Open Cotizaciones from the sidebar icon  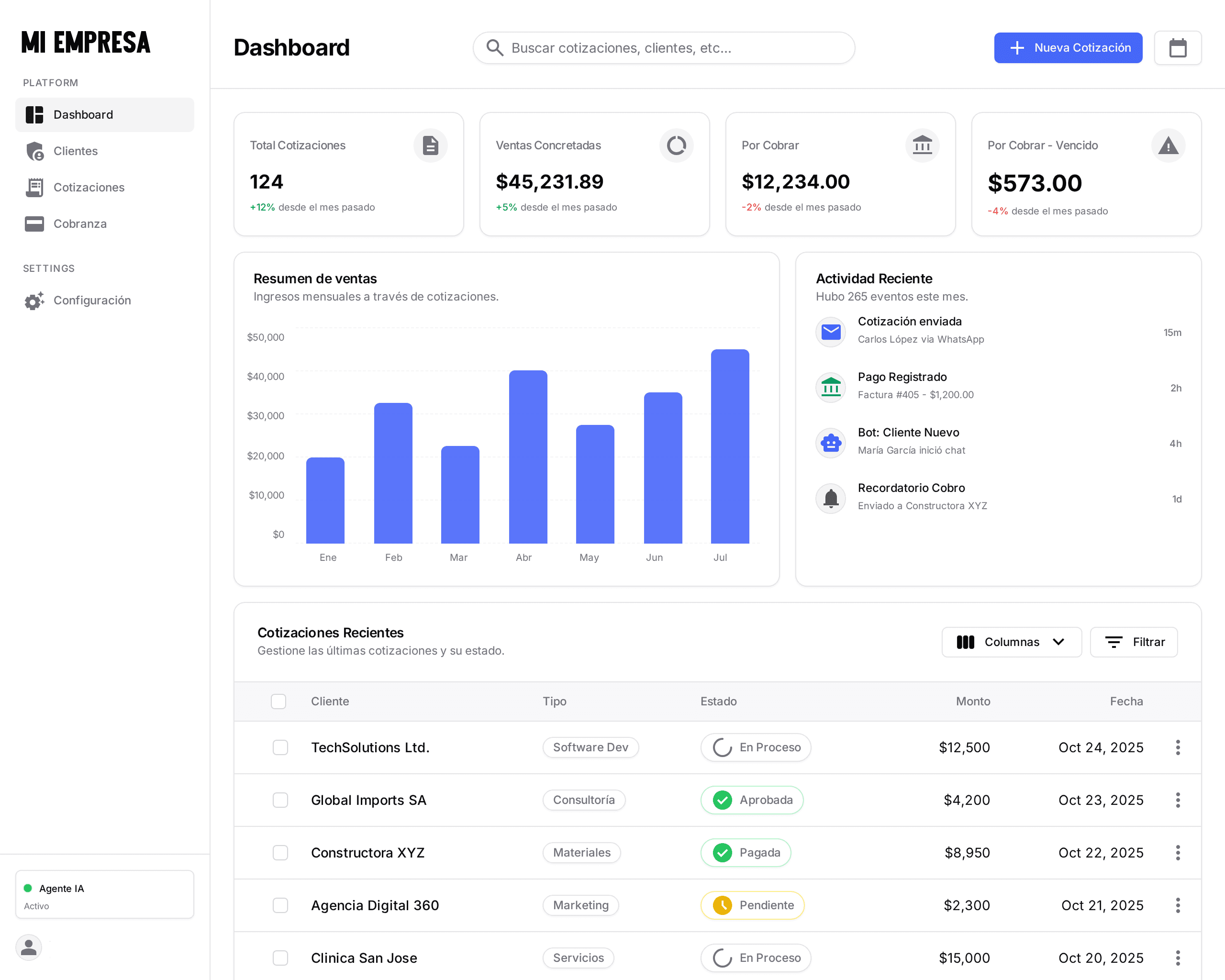(x=34, y=187)
